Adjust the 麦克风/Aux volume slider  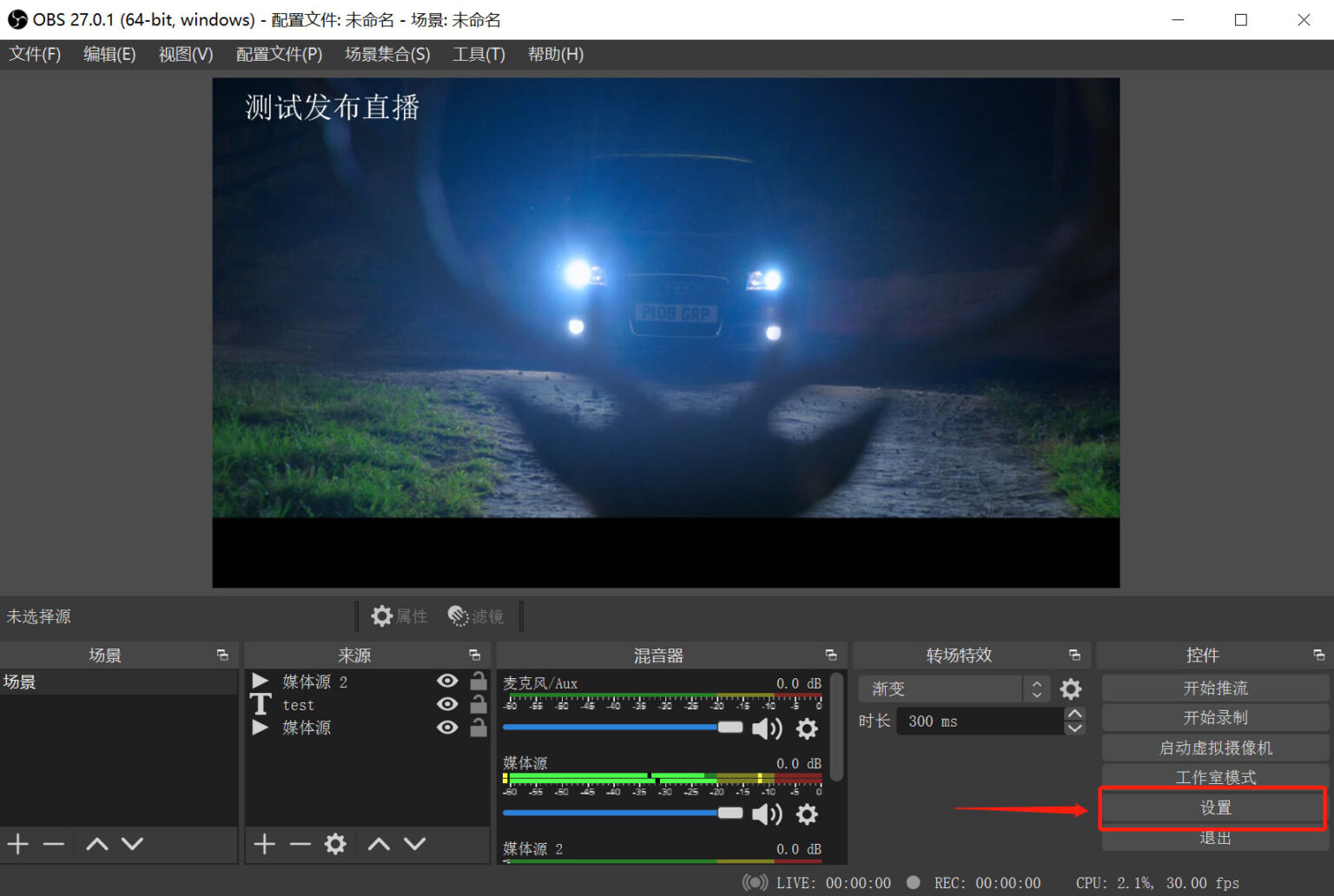623,727
